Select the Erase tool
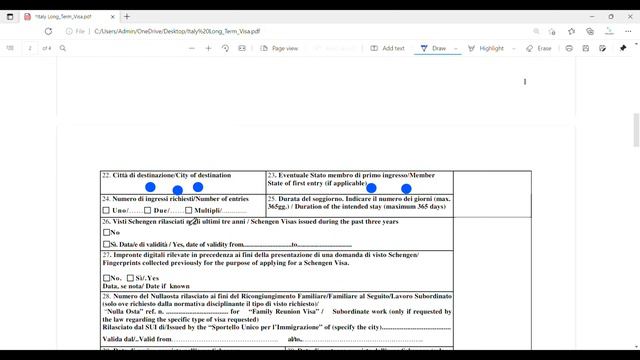This screenshot has height=360, width=640. pyautogui.click(x=539, y=48)
